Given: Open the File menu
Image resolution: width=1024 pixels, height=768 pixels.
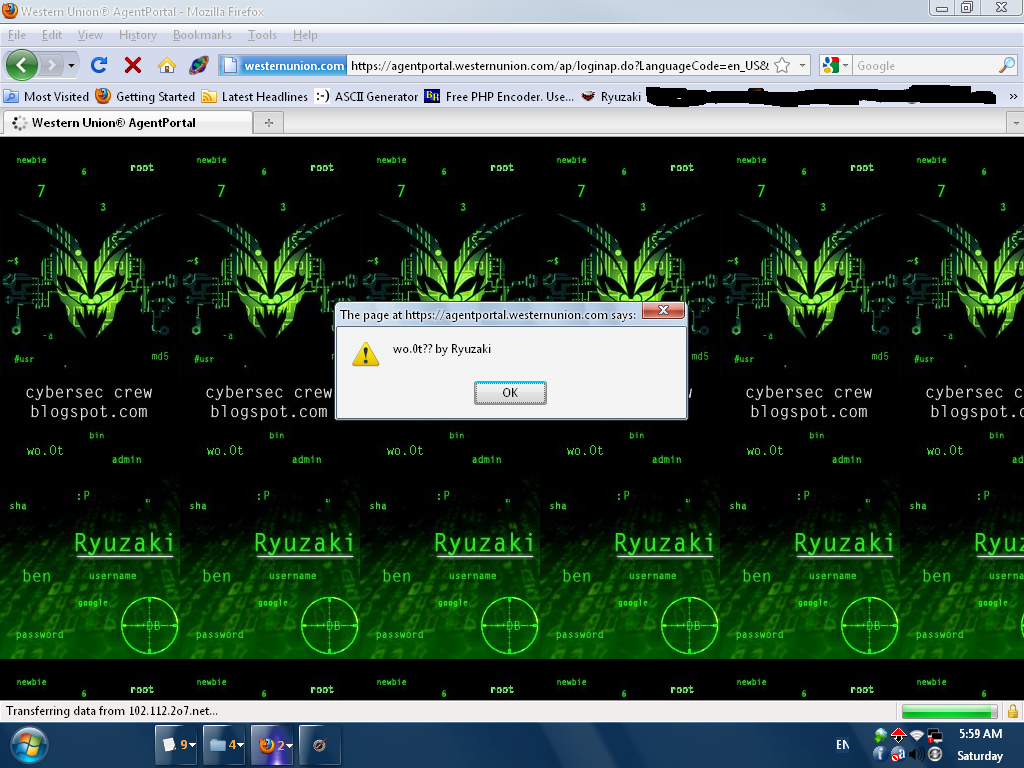Looking at the screenshot, I should coord(17,35).
